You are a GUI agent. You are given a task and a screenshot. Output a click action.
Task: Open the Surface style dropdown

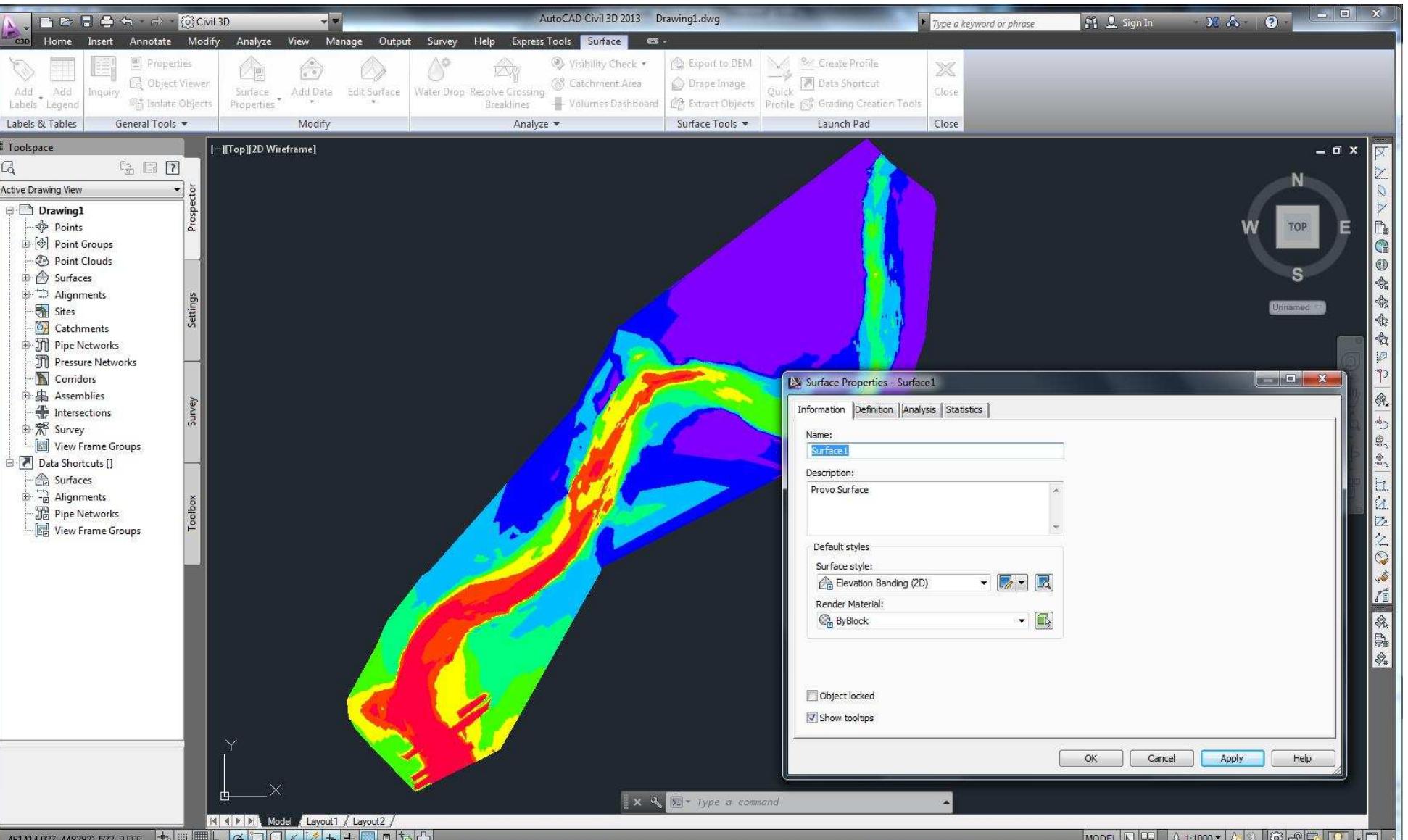tap(982, 583)
